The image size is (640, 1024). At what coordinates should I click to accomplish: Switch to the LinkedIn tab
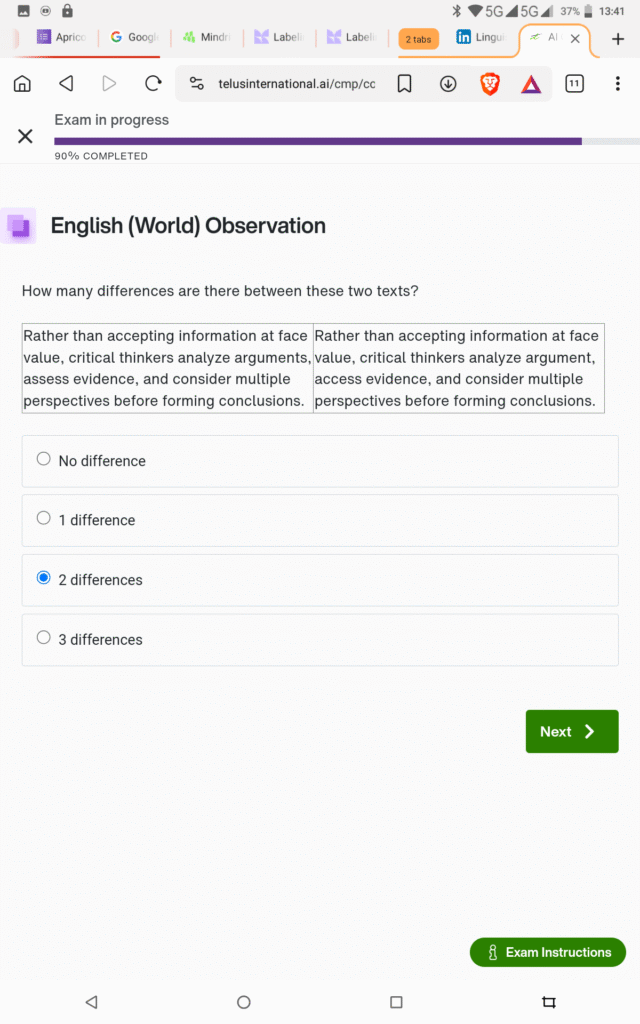(480, 38)
